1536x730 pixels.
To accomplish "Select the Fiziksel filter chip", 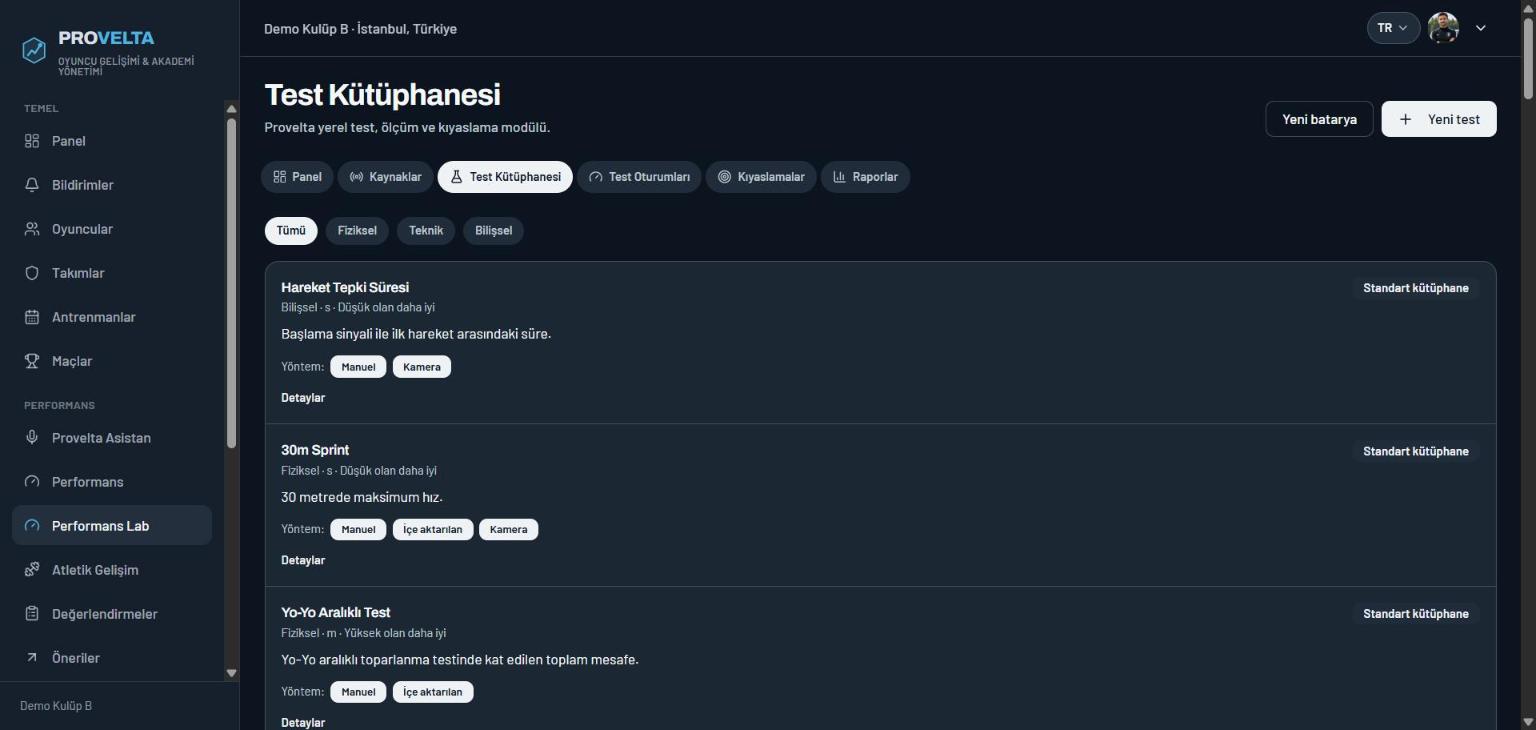I will click(357, 231).
